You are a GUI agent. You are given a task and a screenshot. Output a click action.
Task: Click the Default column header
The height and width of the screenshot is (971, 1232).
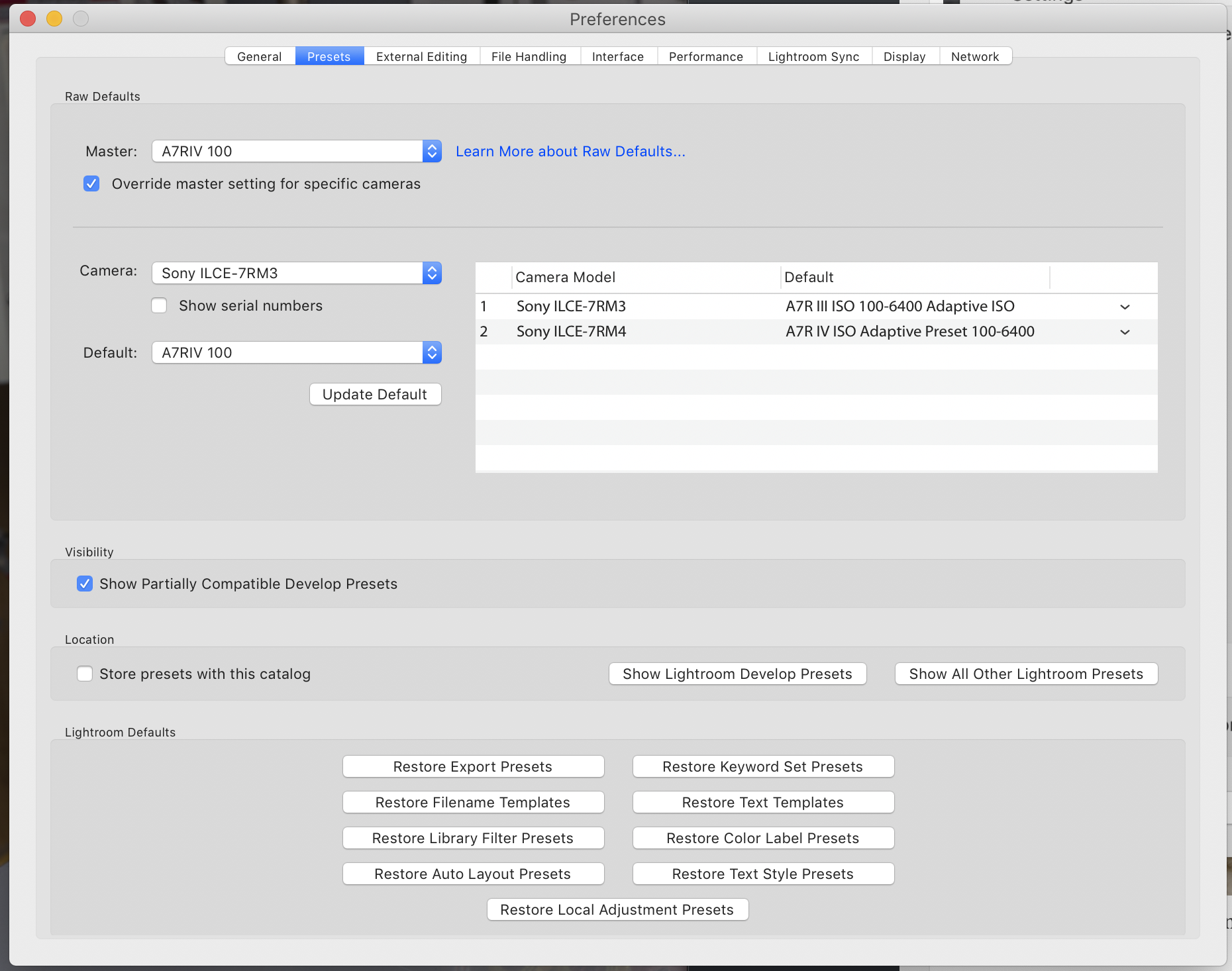click(x=915, y=277)
